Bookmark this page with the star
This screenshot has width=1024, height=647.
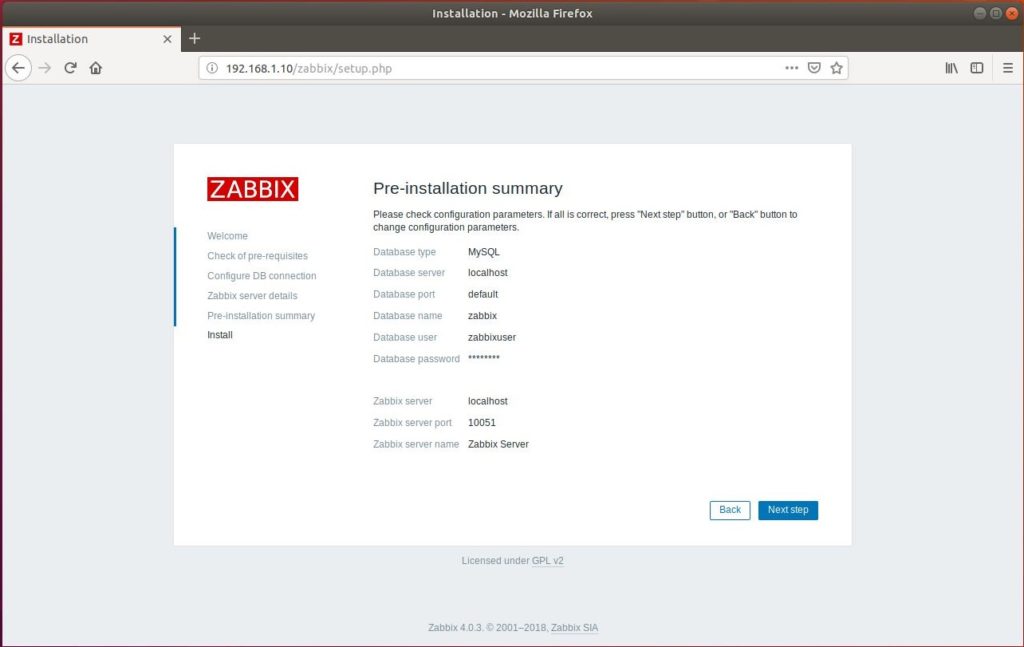[837, 68]
